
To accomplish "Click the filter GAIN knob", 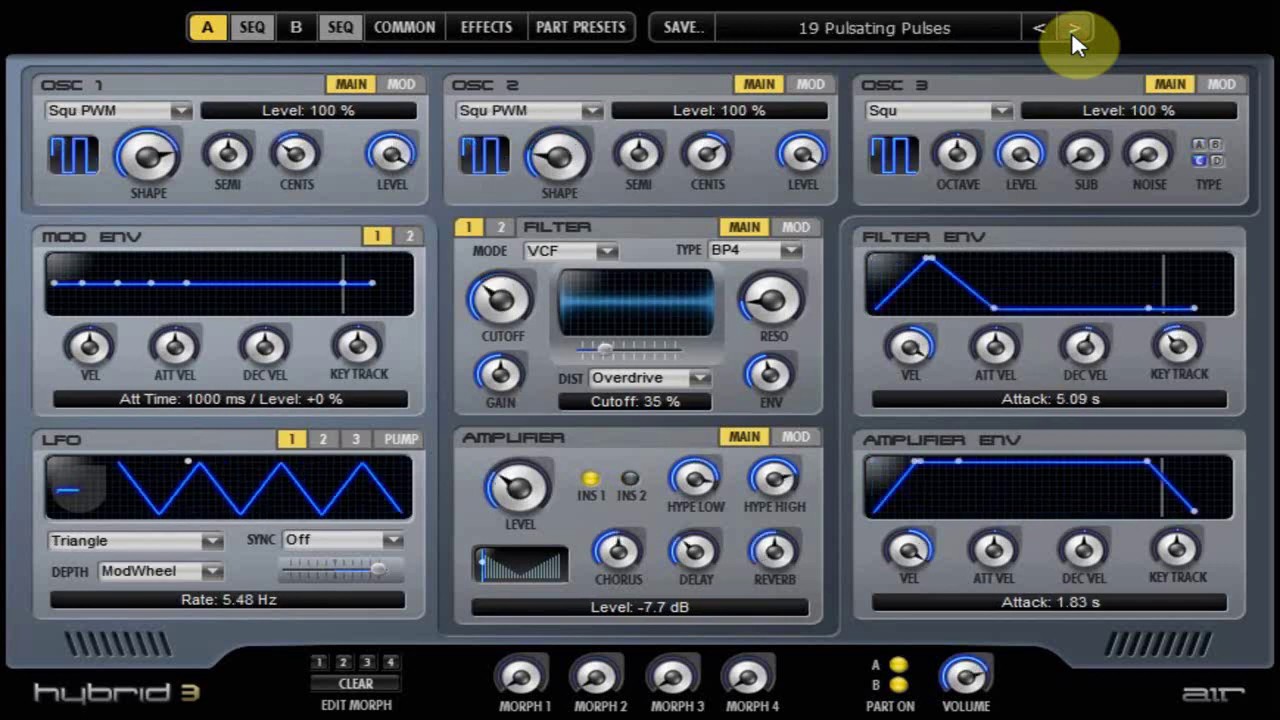I will 500,373.
